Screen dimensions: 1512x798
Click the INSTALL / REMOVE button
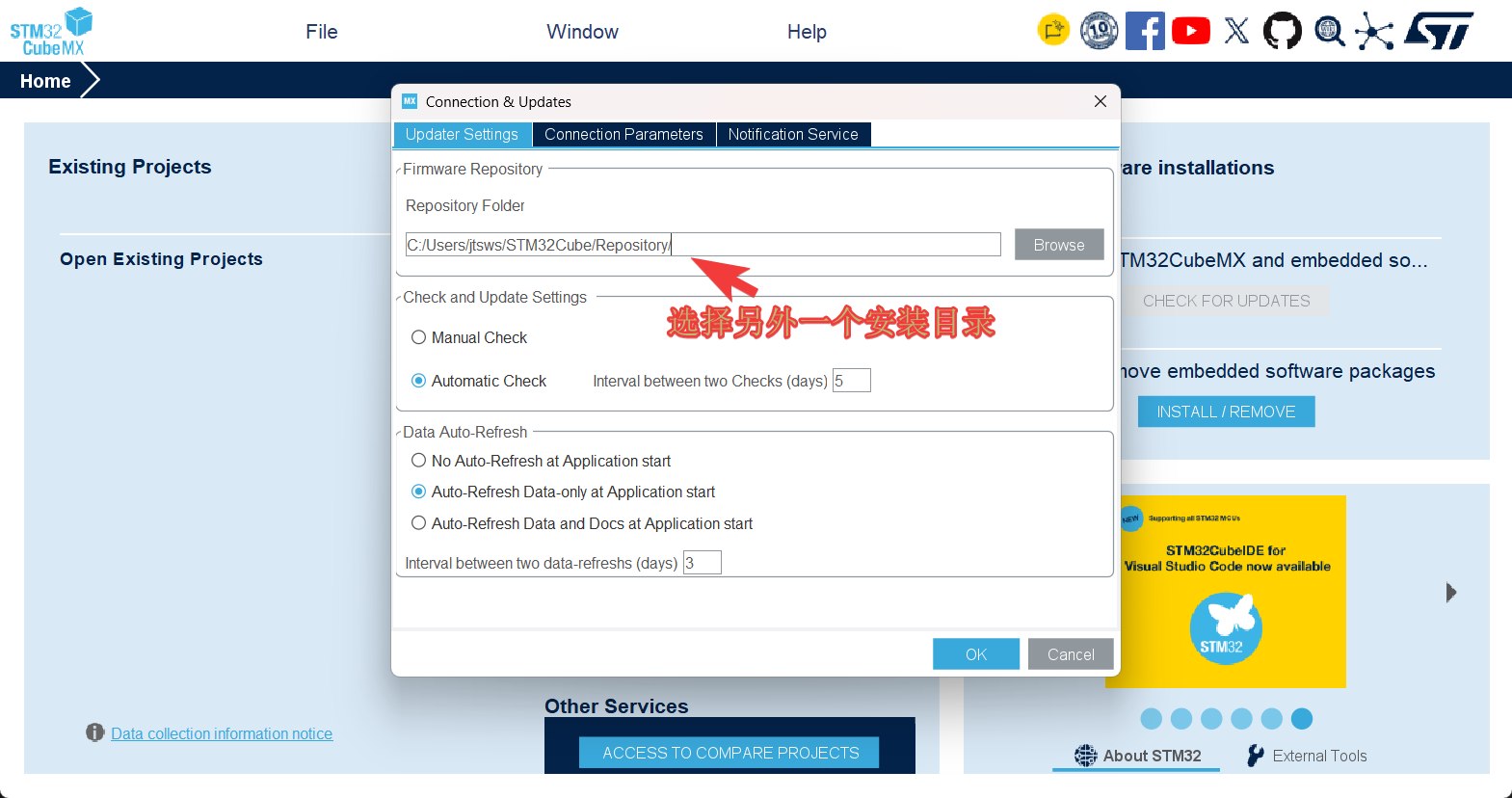click(x=1226, y=412)
